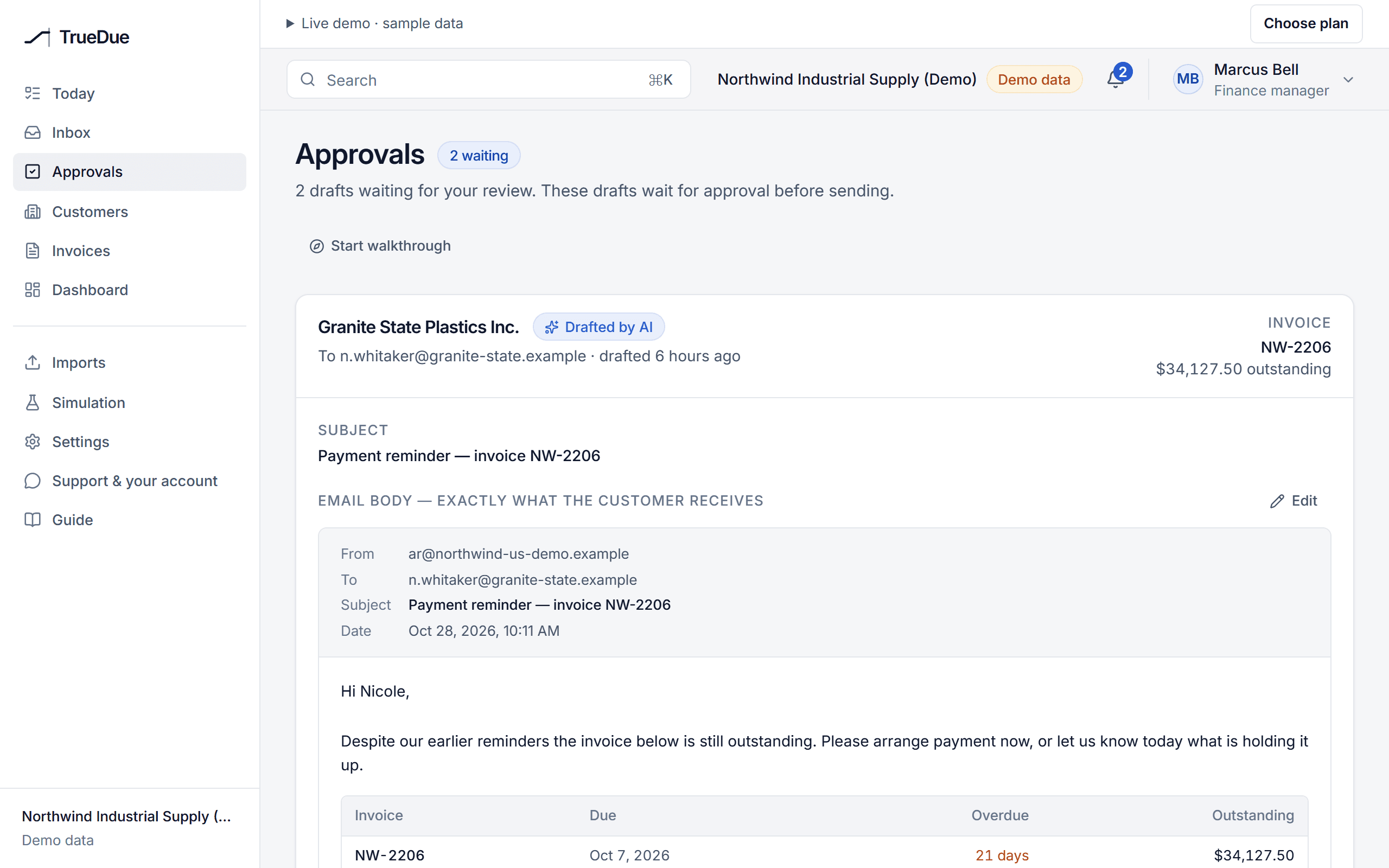The image size is (1389, 868).
Task: Click the 21 days overdue value
Action: tap(1002, 855)
